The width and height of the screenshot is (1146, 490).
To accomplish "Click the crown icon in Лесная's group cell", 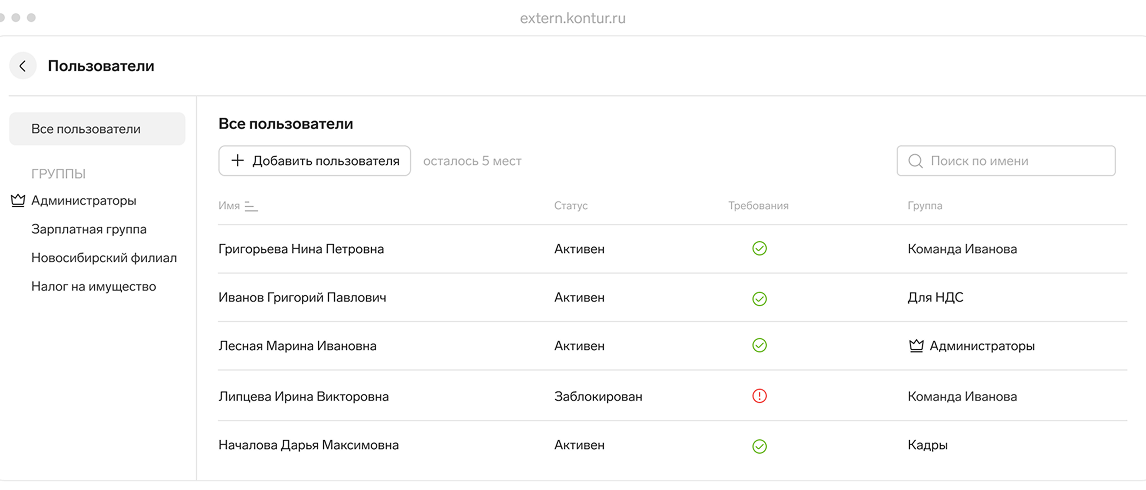I will click(x=915, y=346).
